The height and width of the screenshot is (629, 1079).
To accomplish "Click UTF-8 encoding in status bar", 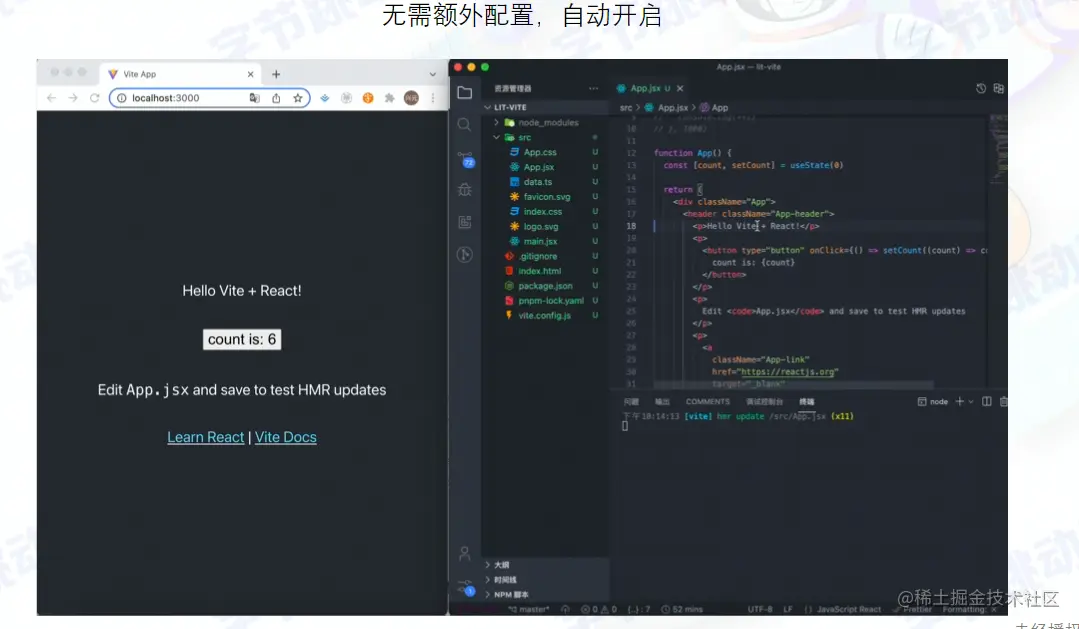I will coord(760,609).
